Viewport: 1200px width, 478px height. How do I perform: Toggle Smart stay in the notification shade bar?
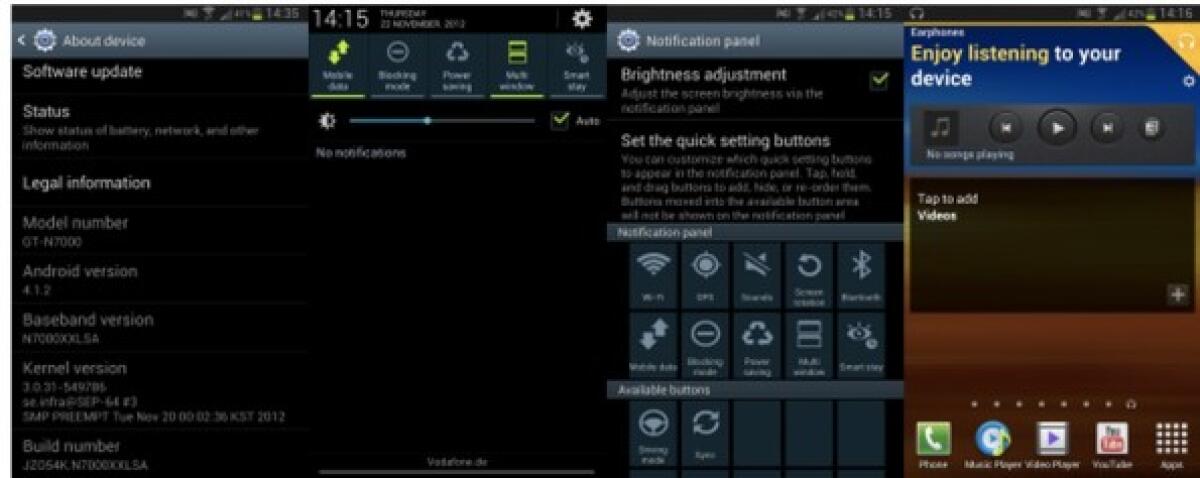[x=576, y=65]
